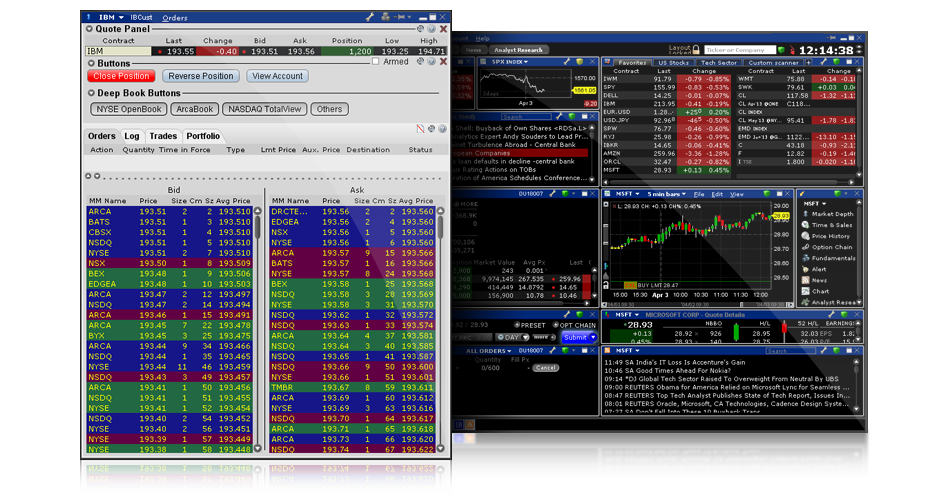This screenshot has height=500, width=948.
Task: Click wrench icon in MSFT Quote Details window
Action: click(x=831, y=315)
